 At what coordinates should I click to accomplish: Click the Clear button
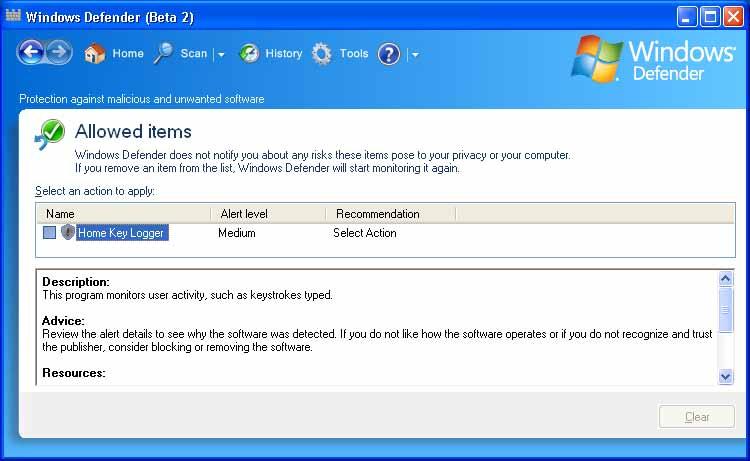click(696, 417)
